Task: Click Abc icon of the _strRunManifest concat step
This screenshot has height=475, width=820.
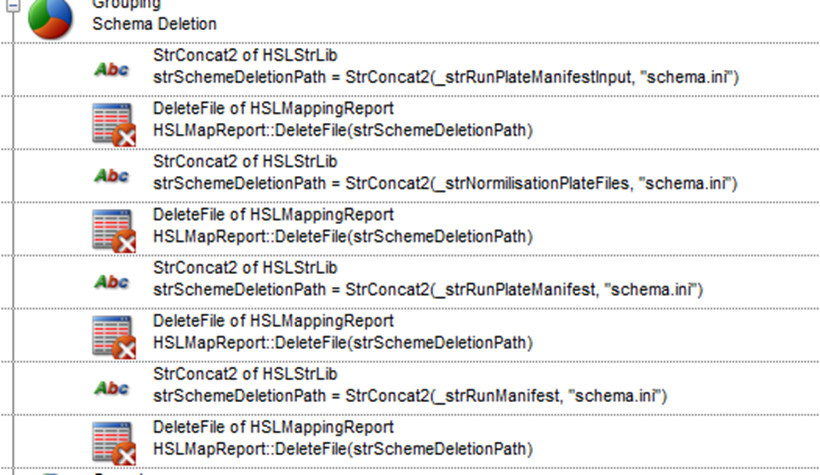Action: point(111,387)
